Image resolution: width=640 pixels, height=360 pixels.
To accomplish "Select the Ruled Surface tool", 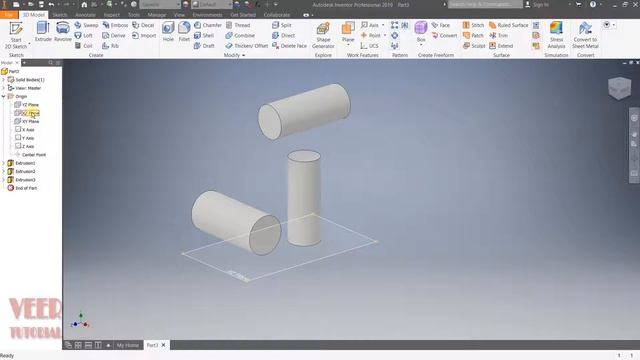I will 509,25.
